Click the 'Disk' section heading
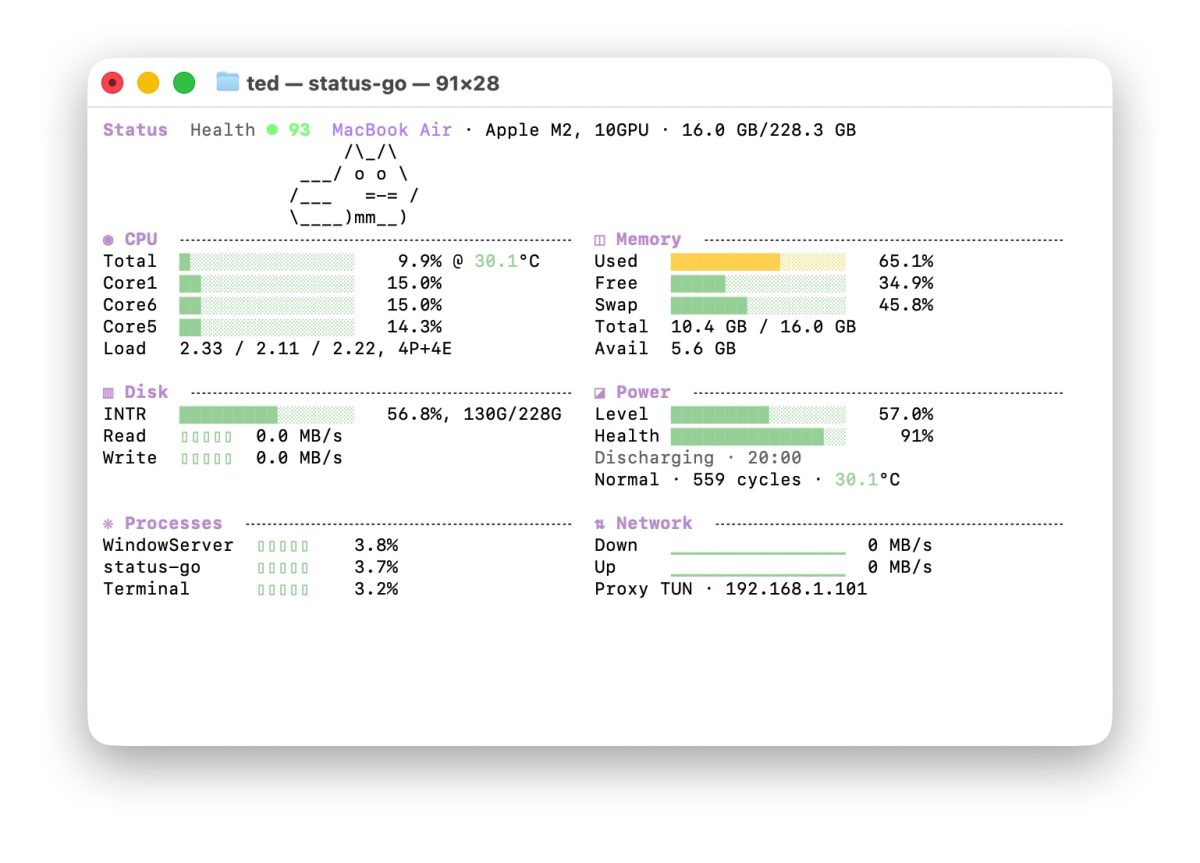 point(146,392)
